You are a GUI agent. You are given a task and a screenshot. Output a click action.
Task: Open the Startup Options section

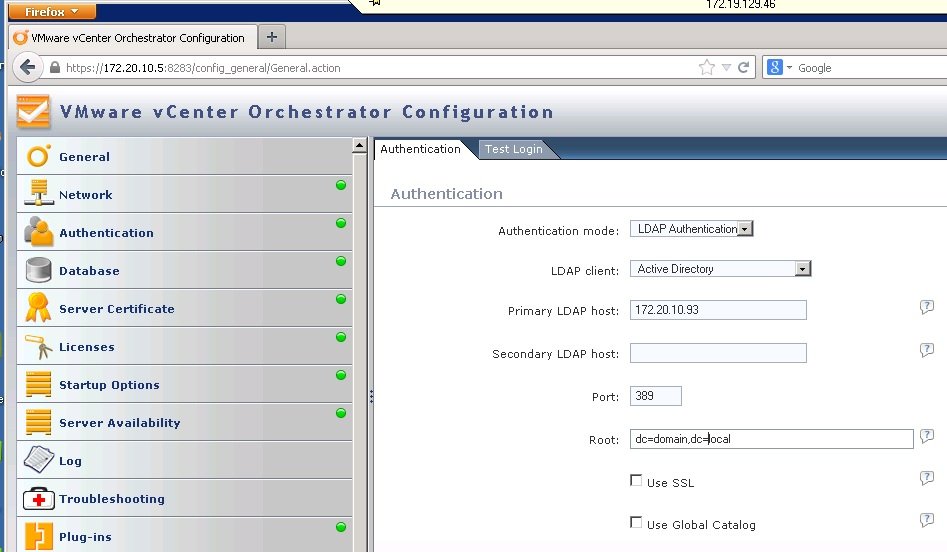(x=184, y=385)
